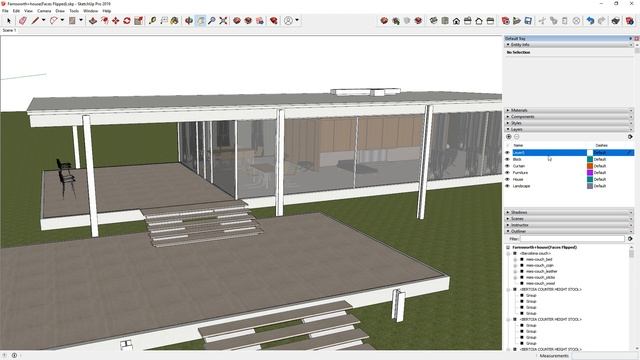Click the Block layer teal color swatch
Screen dimensions: 640x360
(x=590, y=159)
